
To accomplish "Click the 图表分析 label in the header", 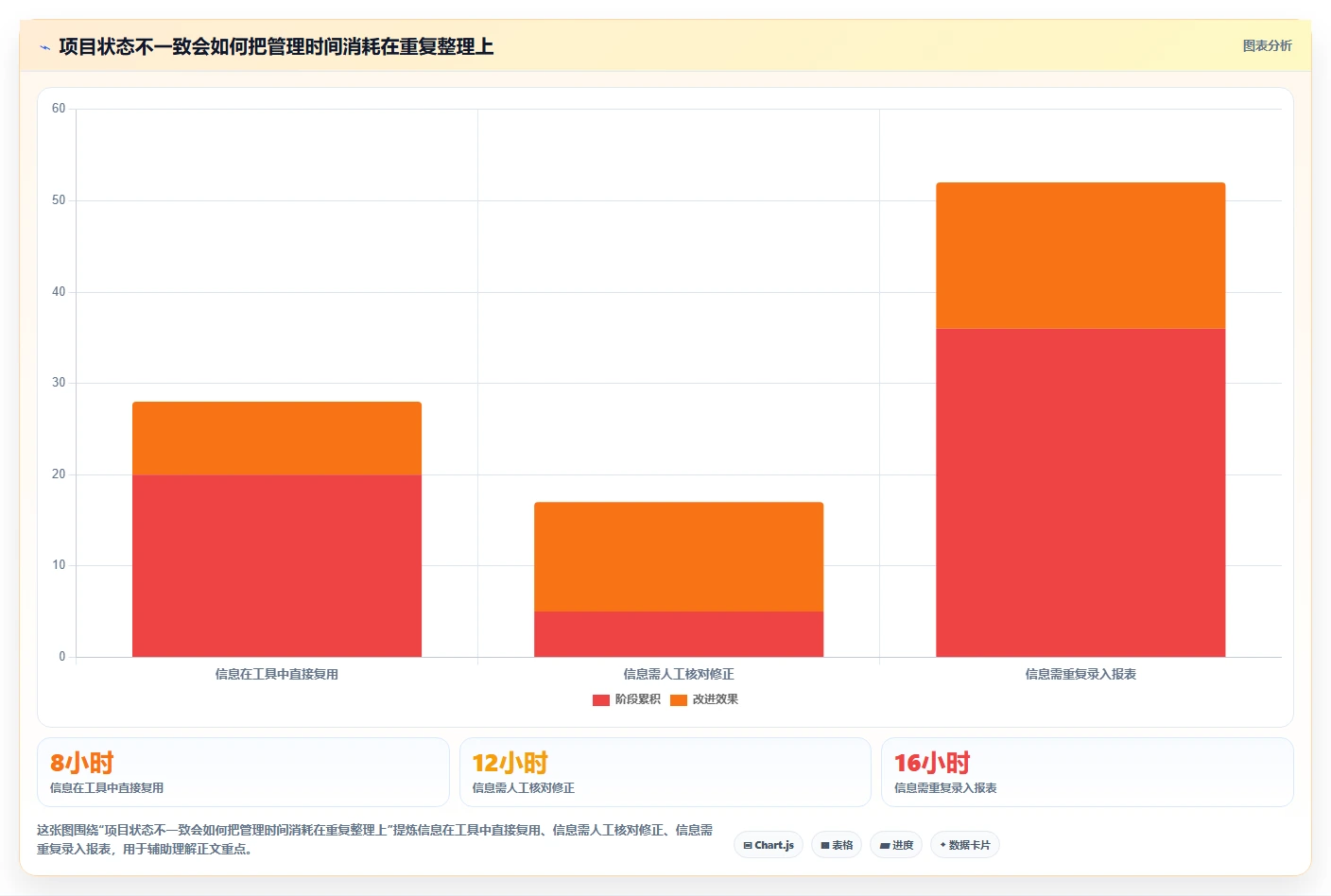I will pyautogui.click(x=1267, y=45).
